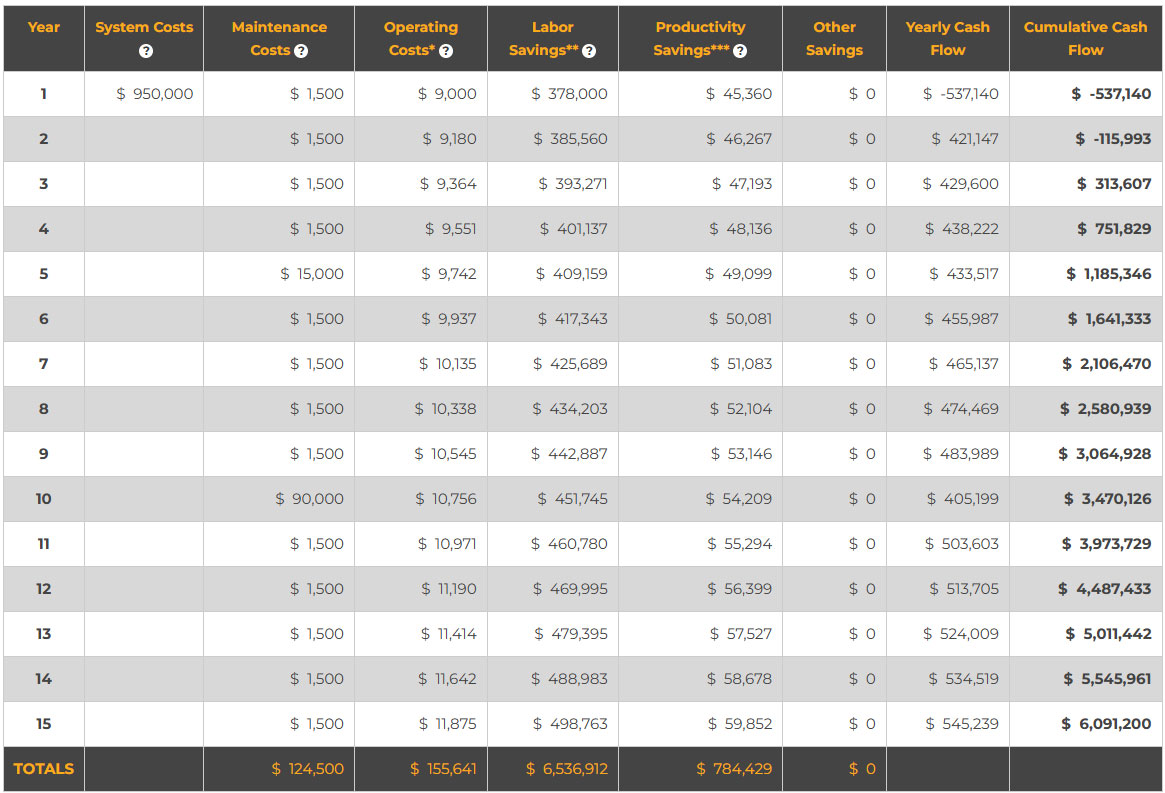Click the TOTALS row label
This screenshot has height=793, width=1165.
[x=44, y=768]
